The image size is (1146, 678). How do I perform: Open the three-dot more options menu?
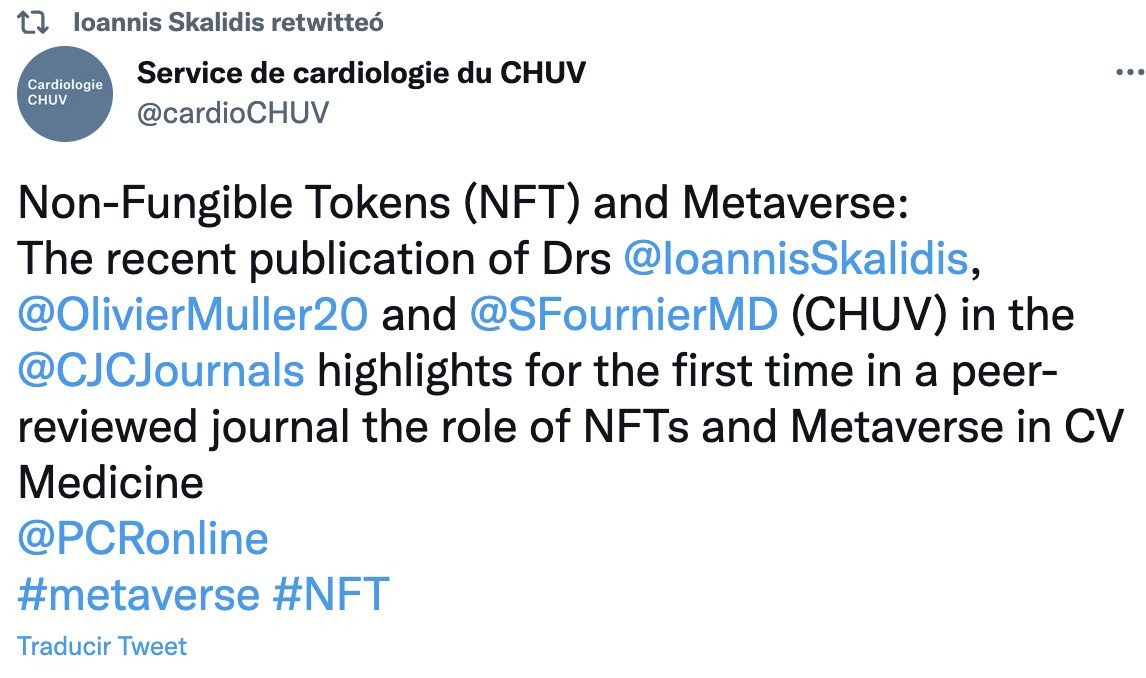click(x=1130, y=72)
